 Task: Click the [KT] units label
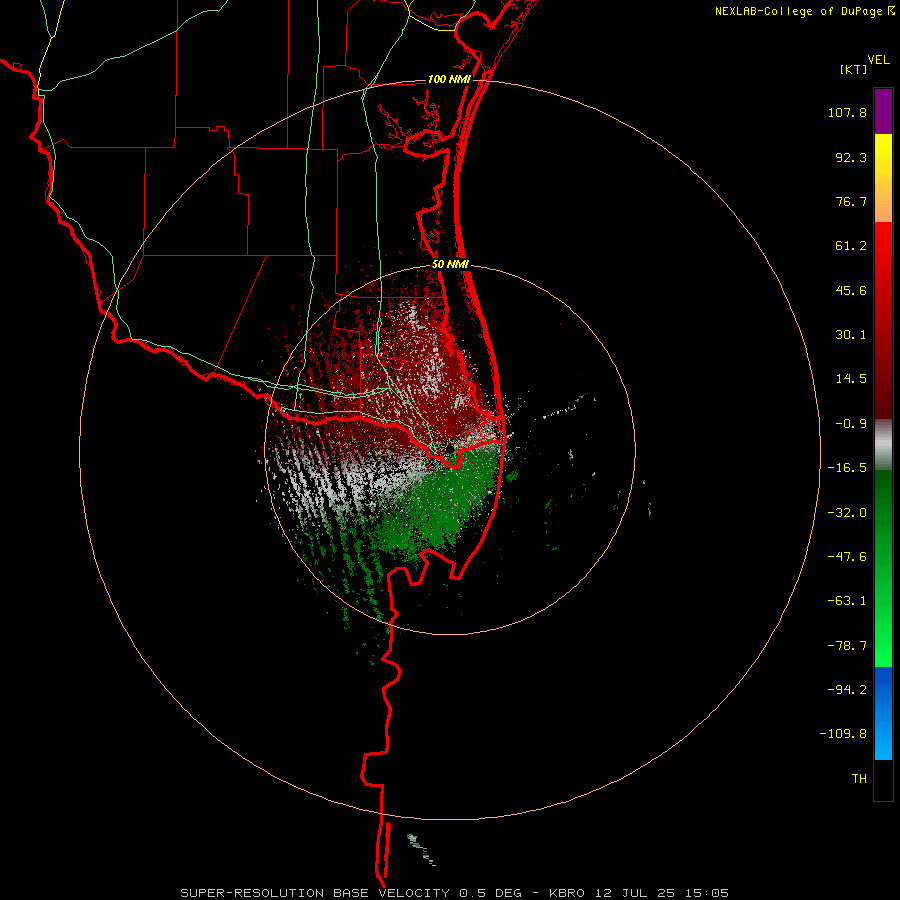[854, 69]
